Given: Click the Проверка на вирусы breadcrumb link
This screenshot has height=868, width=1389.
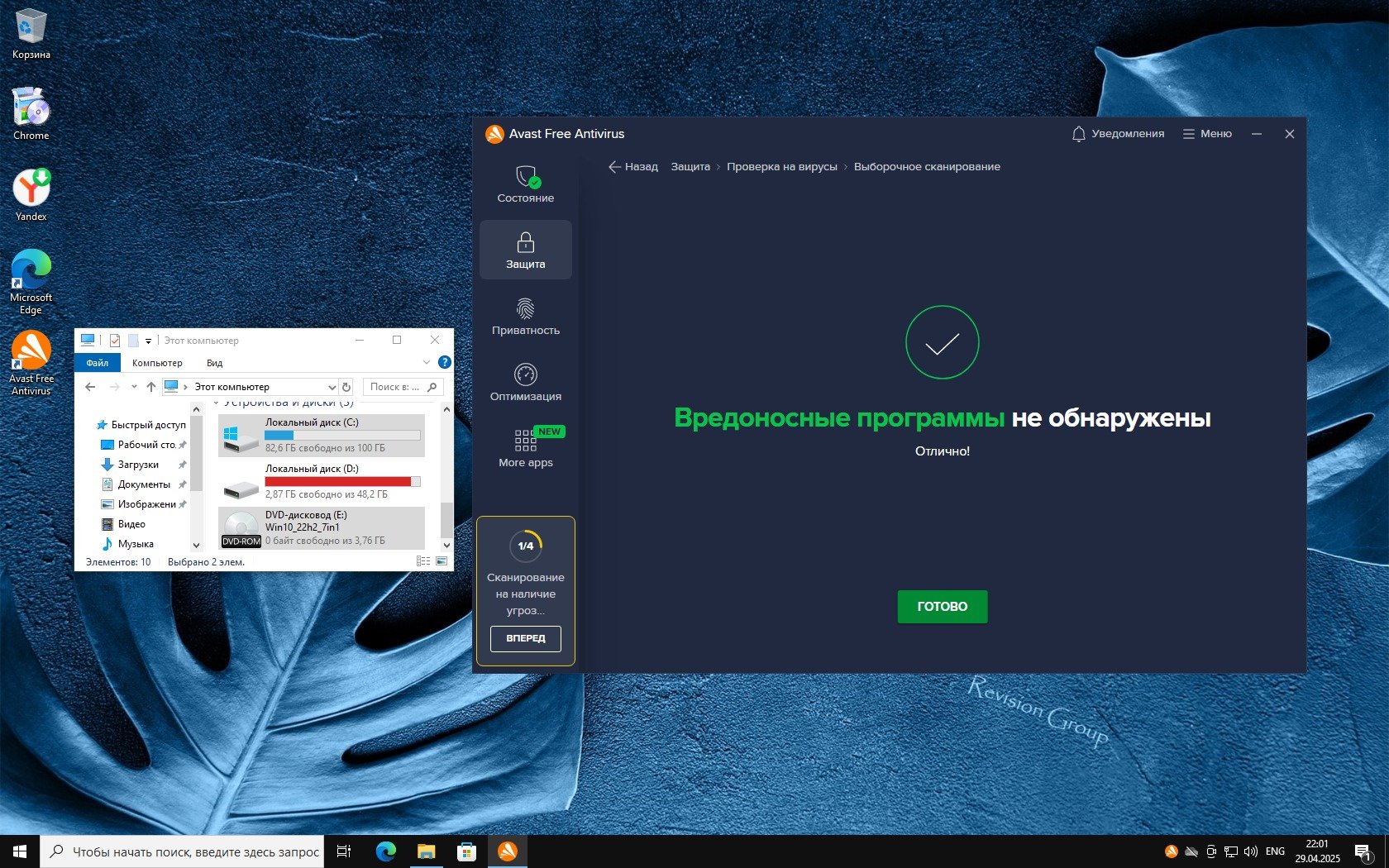Looking at the screenshot, I should tap(782, 167).
